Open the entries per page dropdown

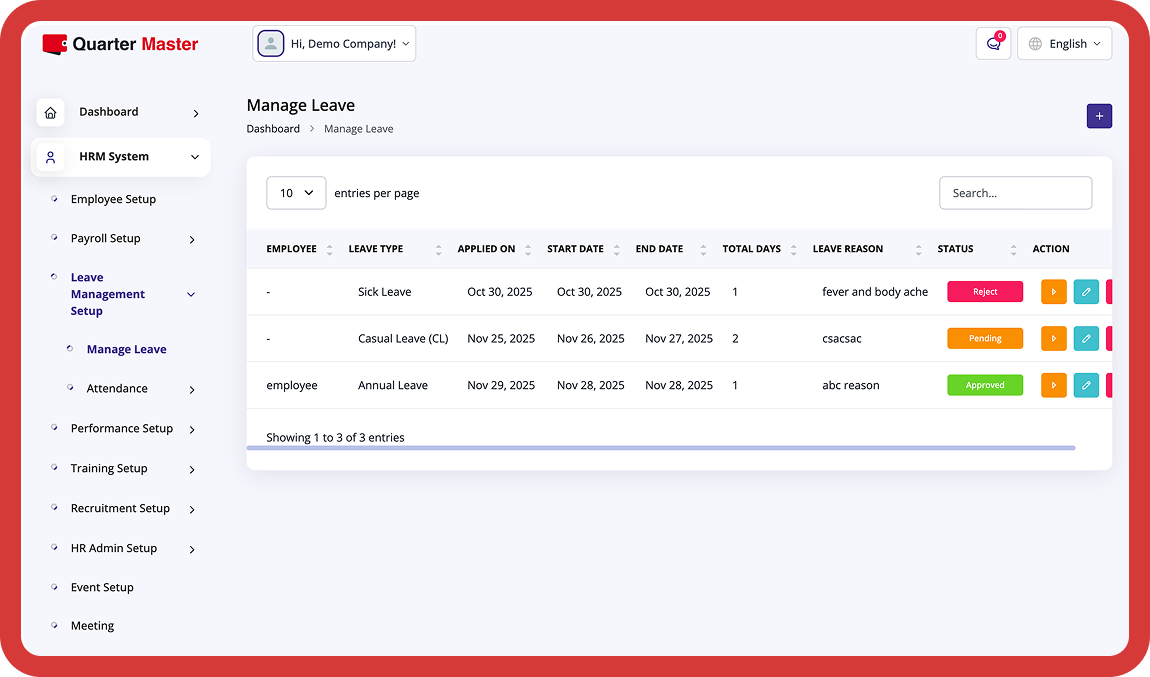coord(296,192)
